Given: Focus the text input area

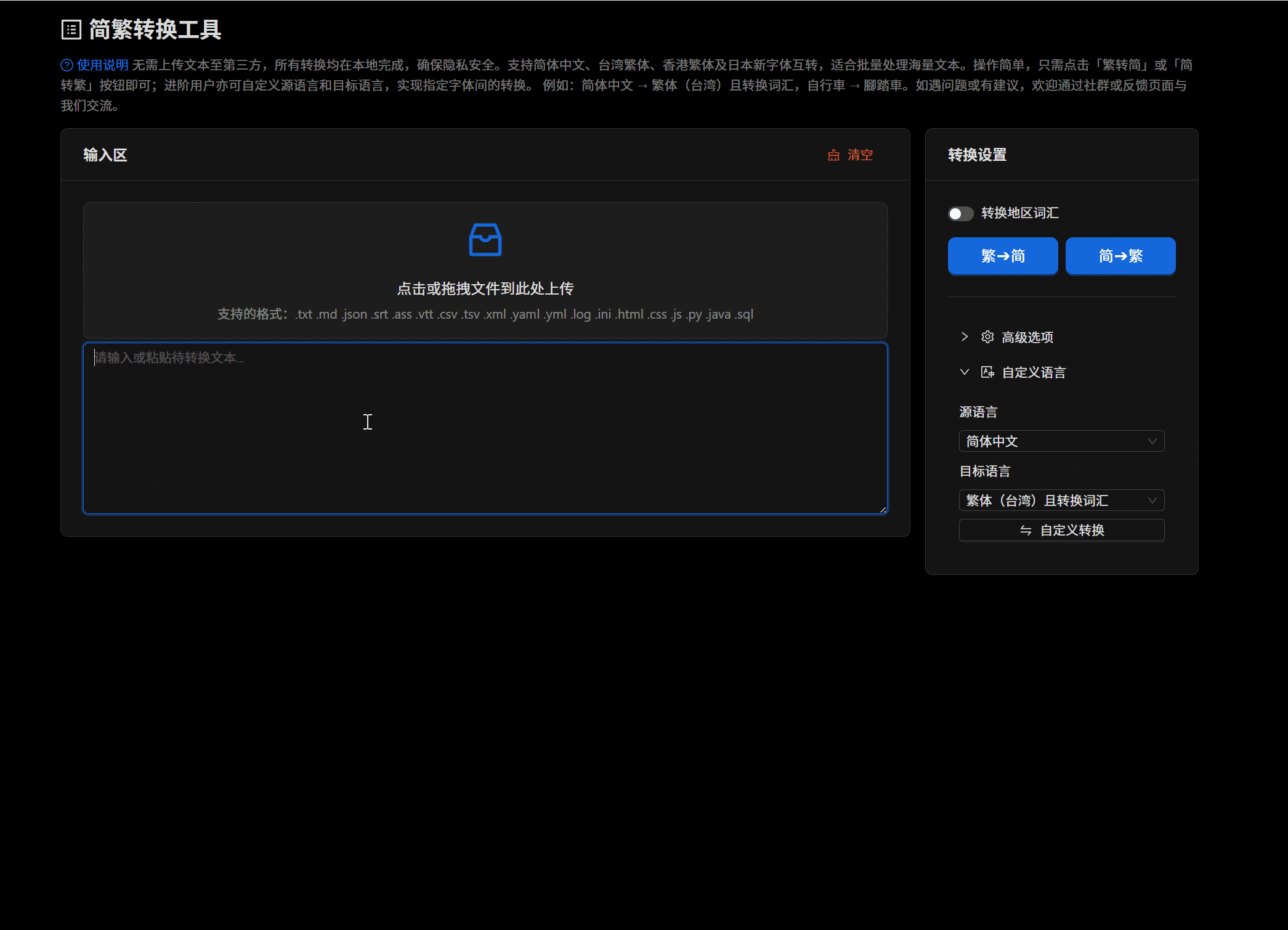Looking at the screenshot, I should tap(485, 428).
